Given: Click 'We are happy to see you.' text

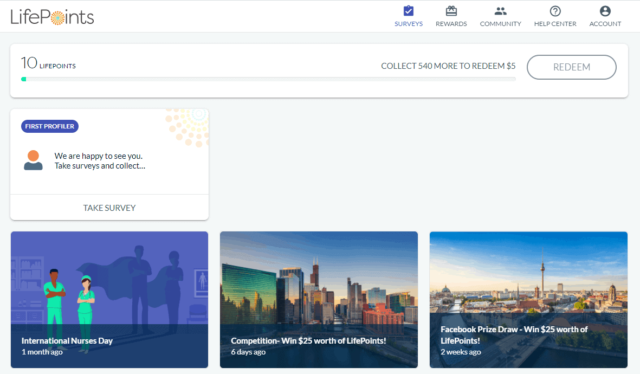Looking at the screenshot, I should tap(98, 156).
